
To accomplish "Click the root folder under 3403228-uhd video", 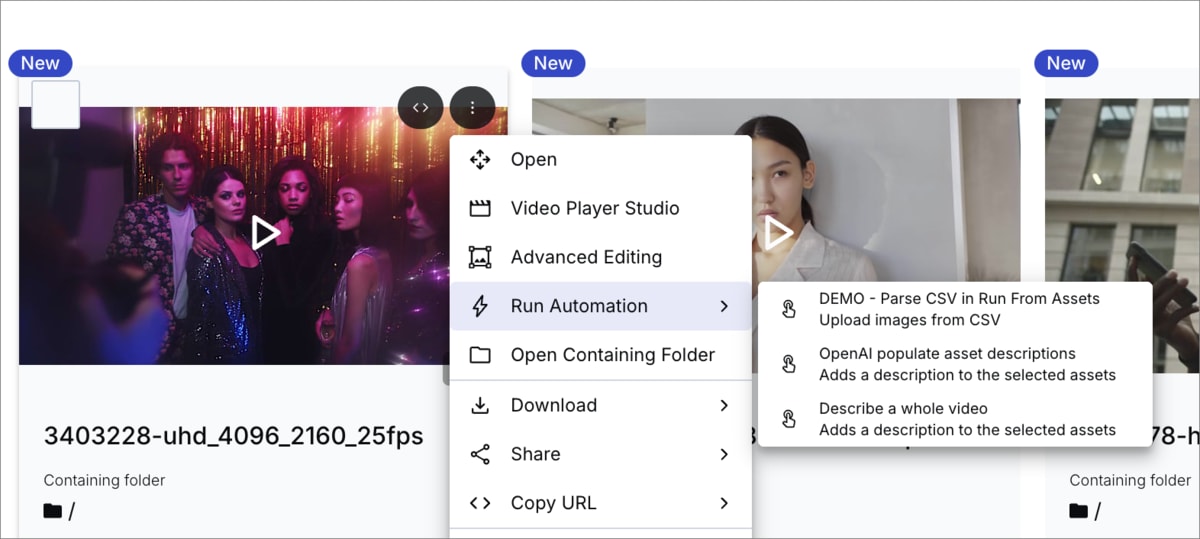I will click(x=60, y=511).
